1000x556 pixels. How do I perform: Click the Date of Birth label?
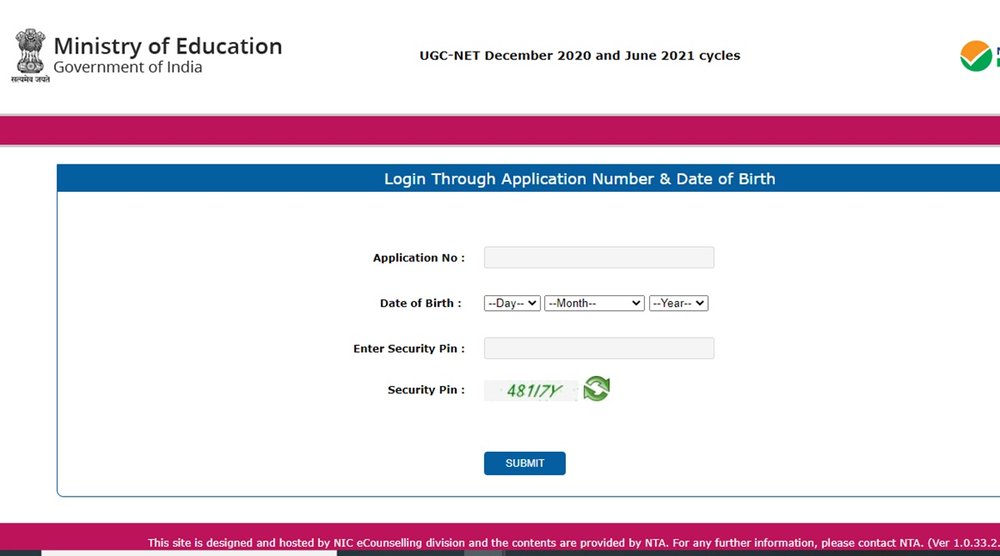pos(421,304)
